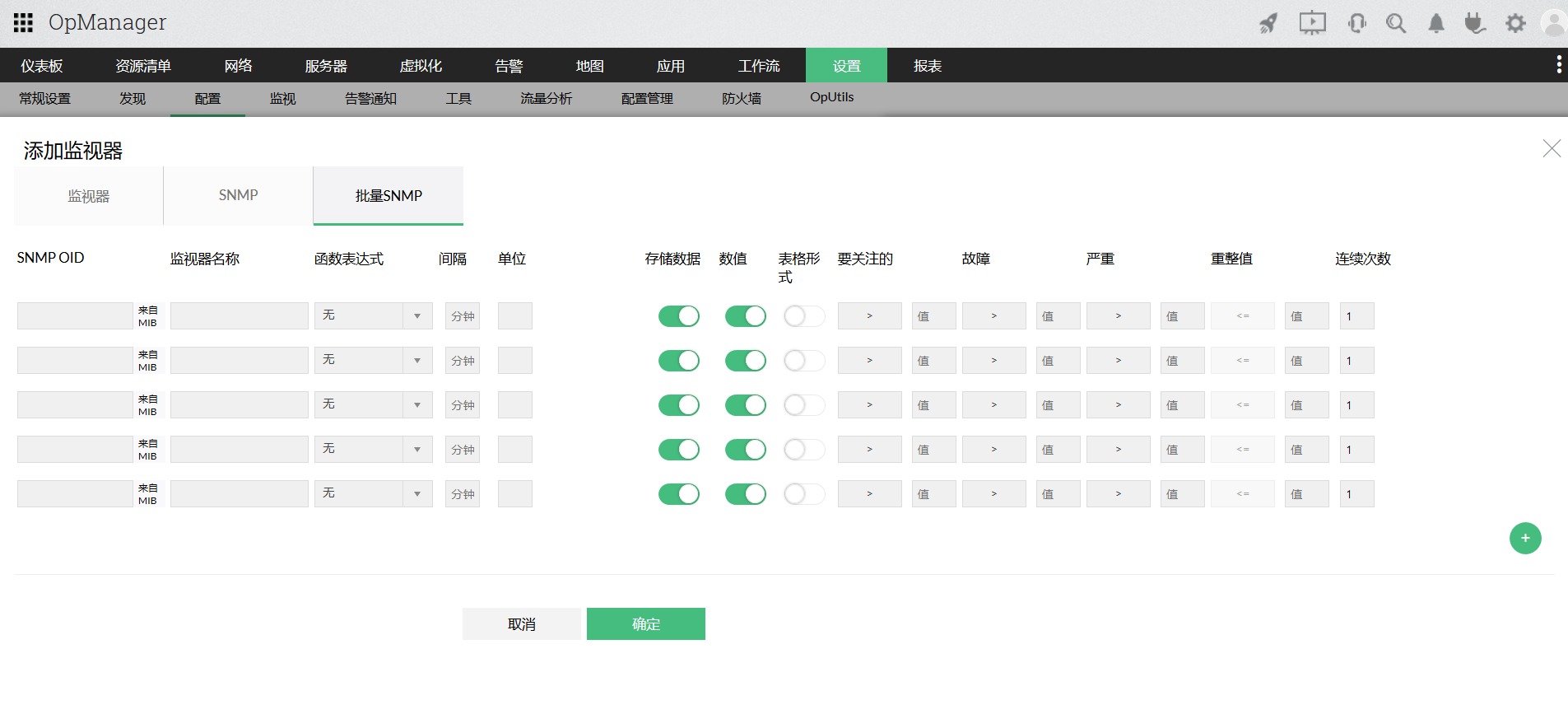The height and width of the screenshot is (705, 1568).
Task: Enable 表格形式 toggle in third row
Action: point(803,405)
